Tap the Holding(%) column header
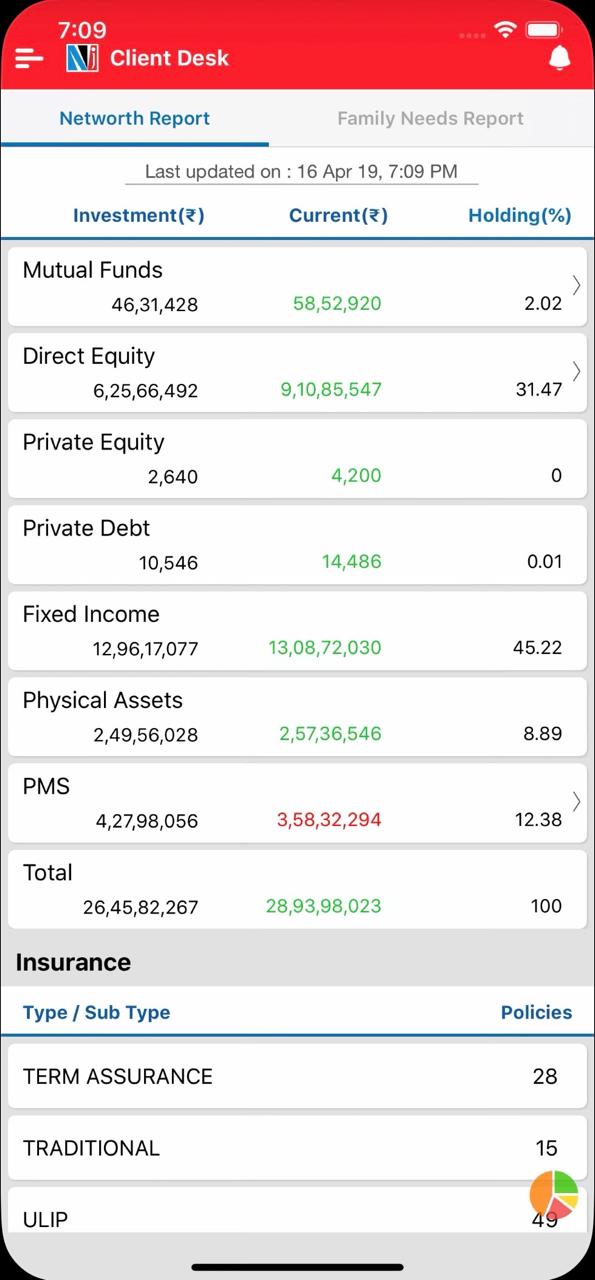Image resolution: width=595 pixels, height=1280 pixels. [520, 215]
